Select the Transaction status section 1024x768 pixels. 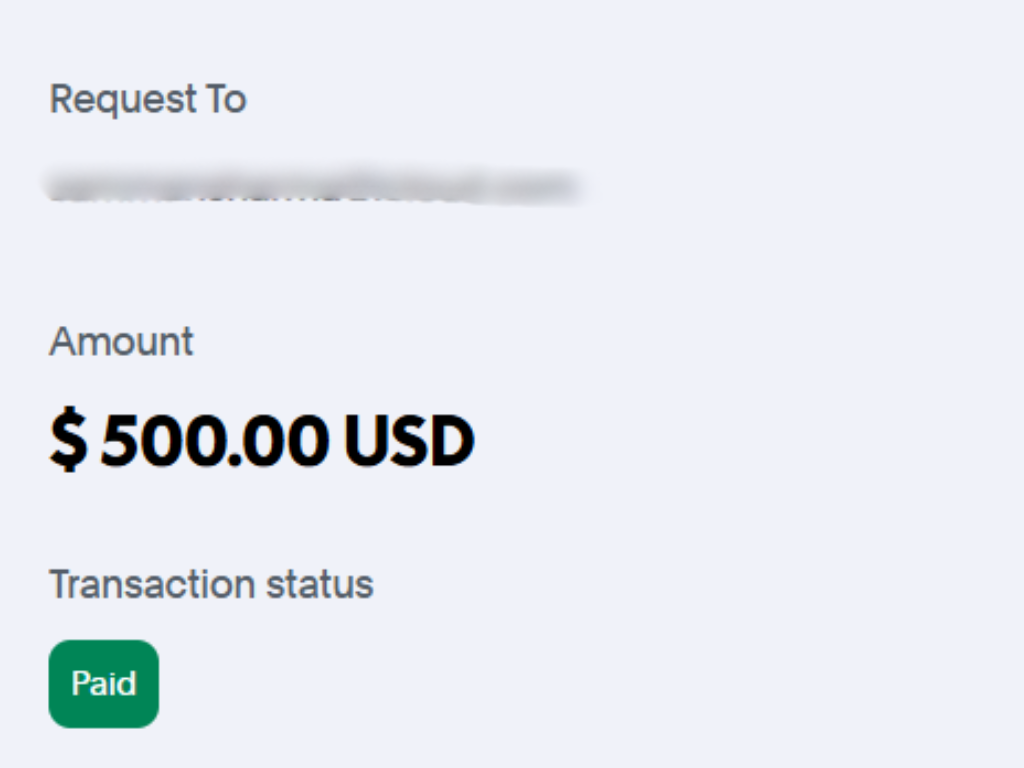[211, 583]
